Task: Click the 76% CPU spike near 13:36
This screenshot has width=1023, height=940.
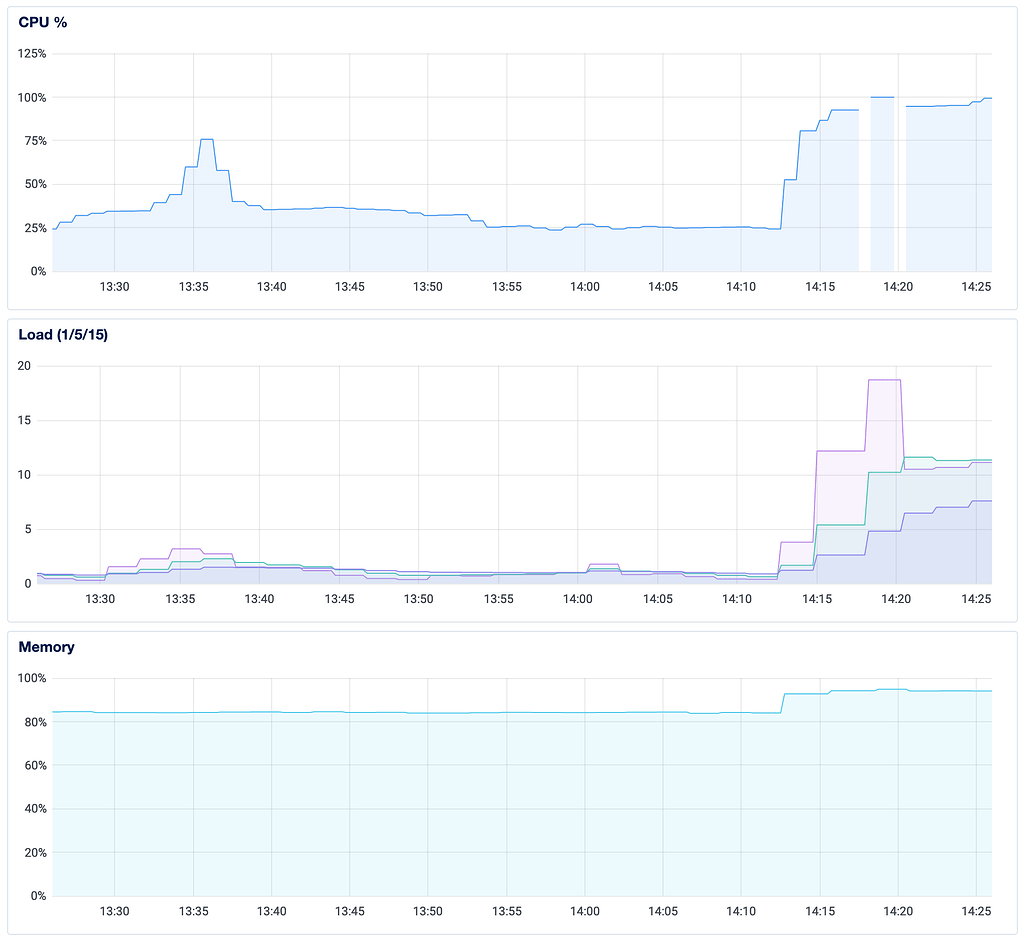Action: tap(207, 140)
